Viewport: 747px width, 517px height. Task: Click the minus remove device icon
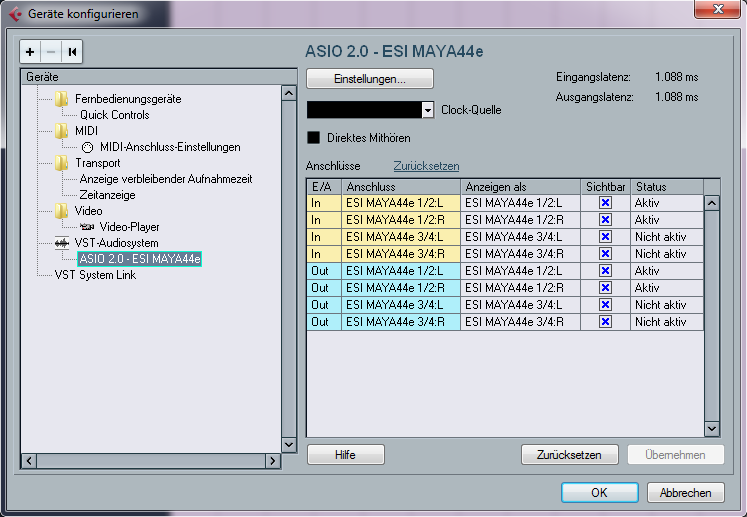coord(51,51)
